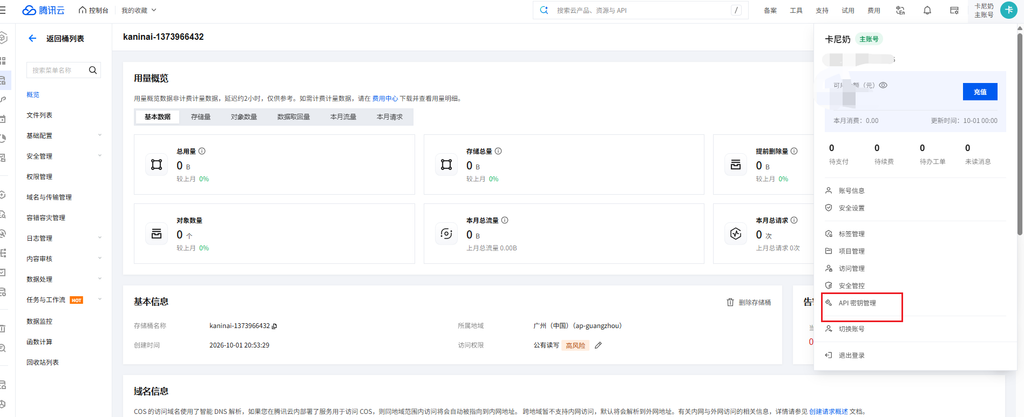1024x417 pixels.
Task: Go to 控制台 console home
Action: (x=93, y=10)
